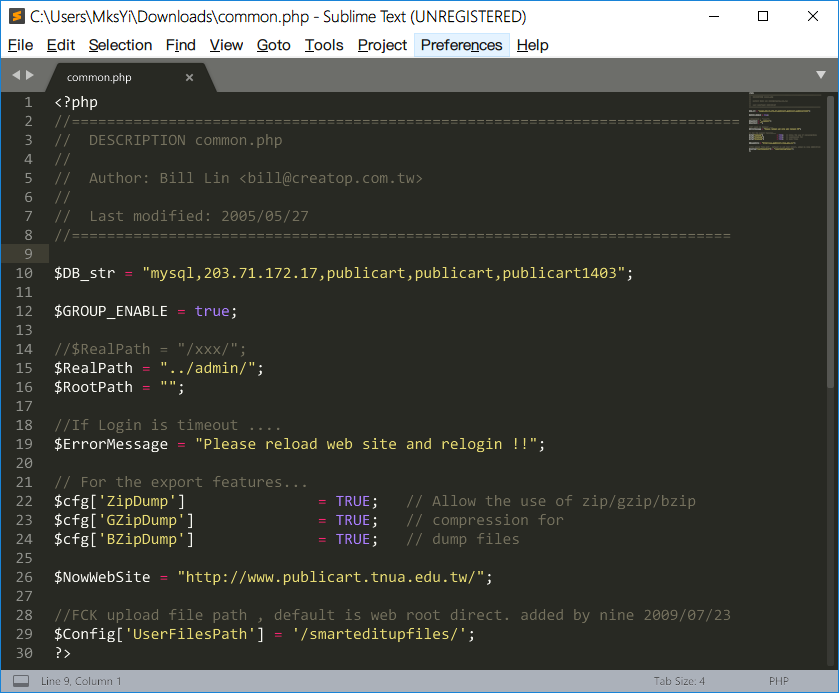The image size is (839, 693).
Task: Click Line 9, Column 1 status text
Action: 81,681
